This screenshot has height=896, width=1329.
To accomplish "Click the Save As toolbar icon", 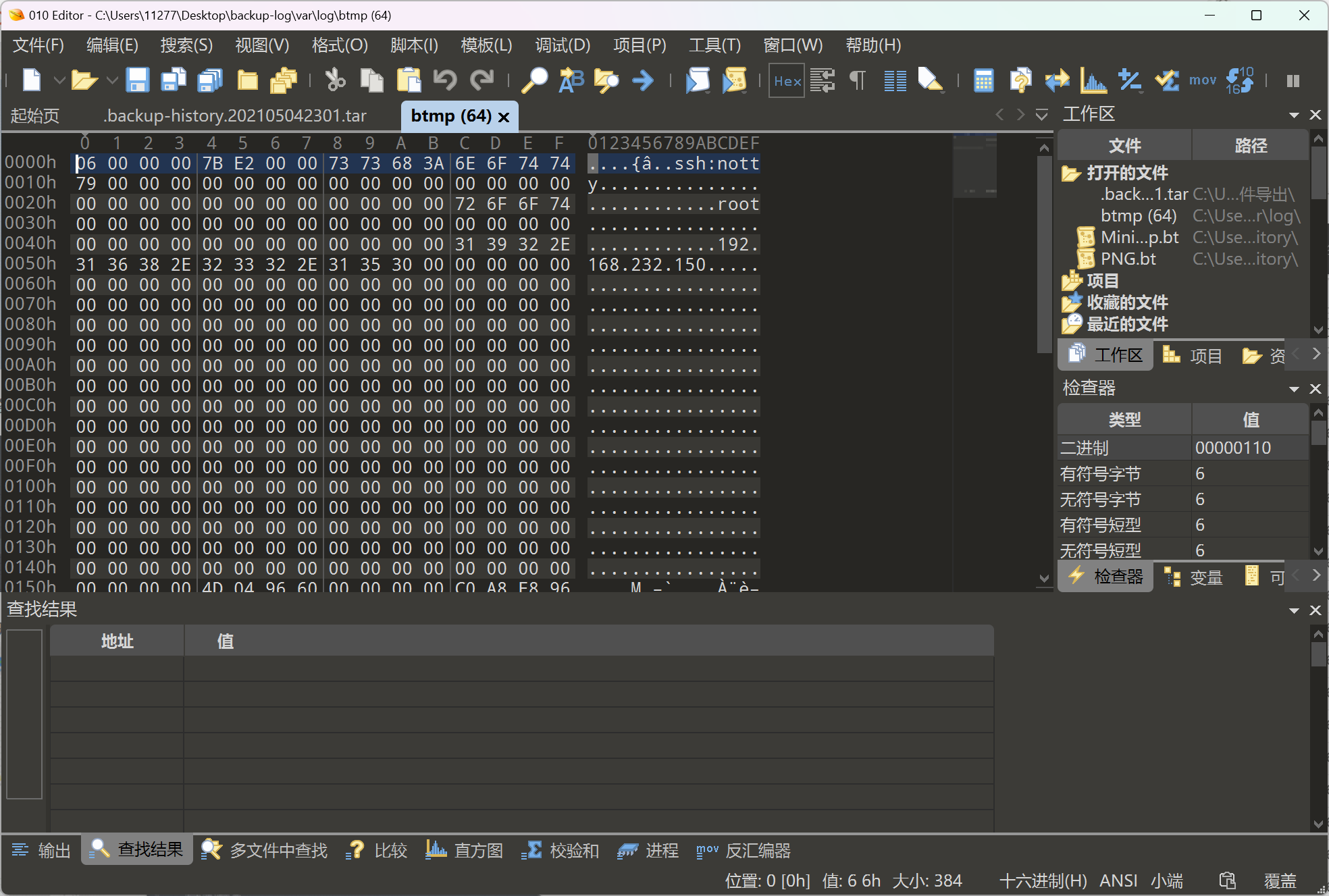I will (174, 80).
